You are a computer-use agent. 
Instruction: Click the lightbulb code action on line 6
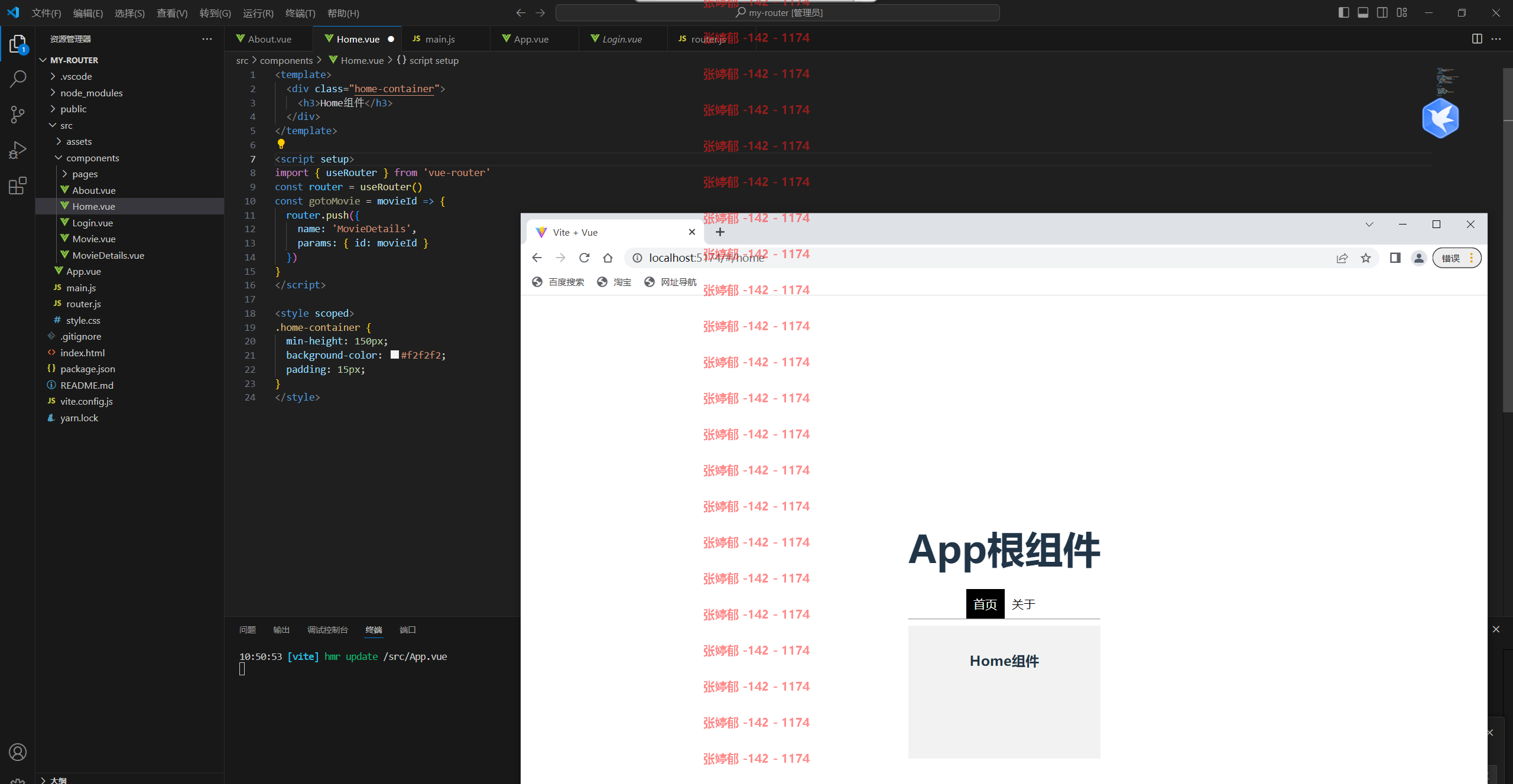pos(281,144)
